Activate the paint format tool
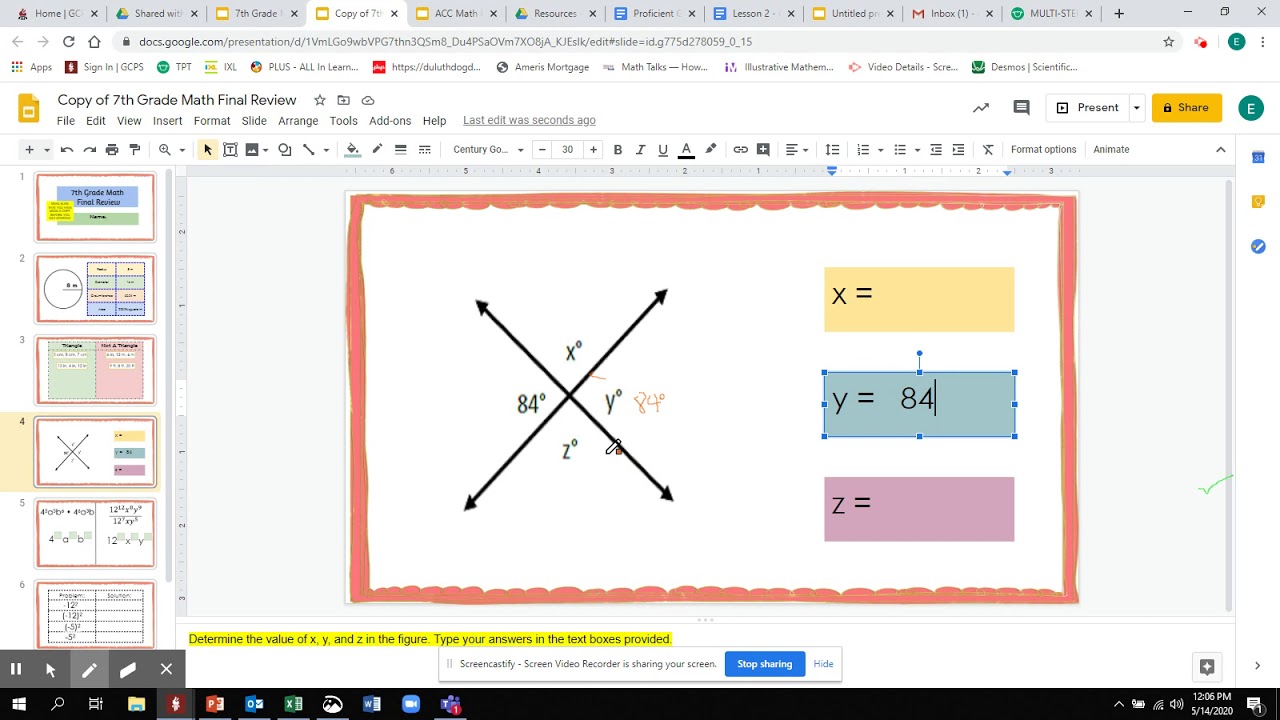The image size is (1280, 720). [134, 150]
